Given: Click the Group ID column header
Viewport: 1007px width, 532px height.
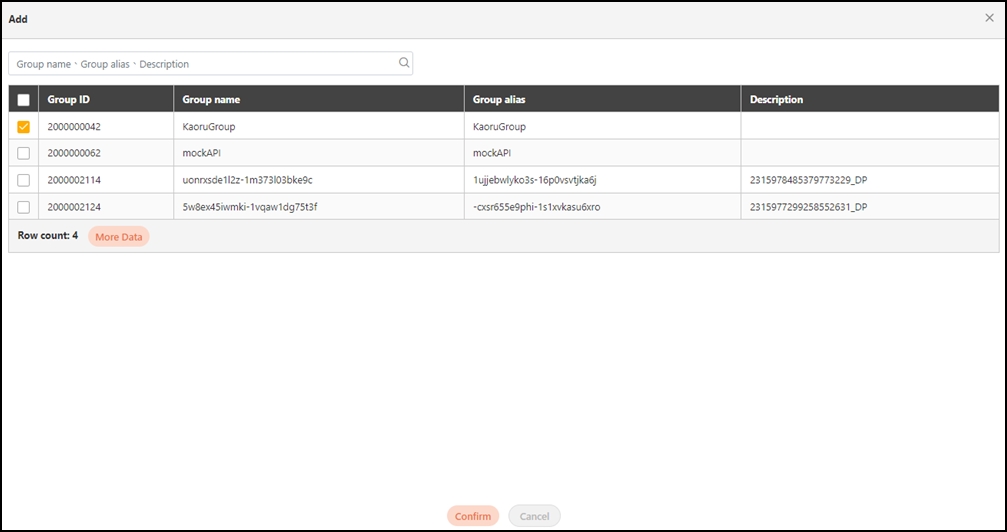Looking at the screenshot, I should [69, 100].
